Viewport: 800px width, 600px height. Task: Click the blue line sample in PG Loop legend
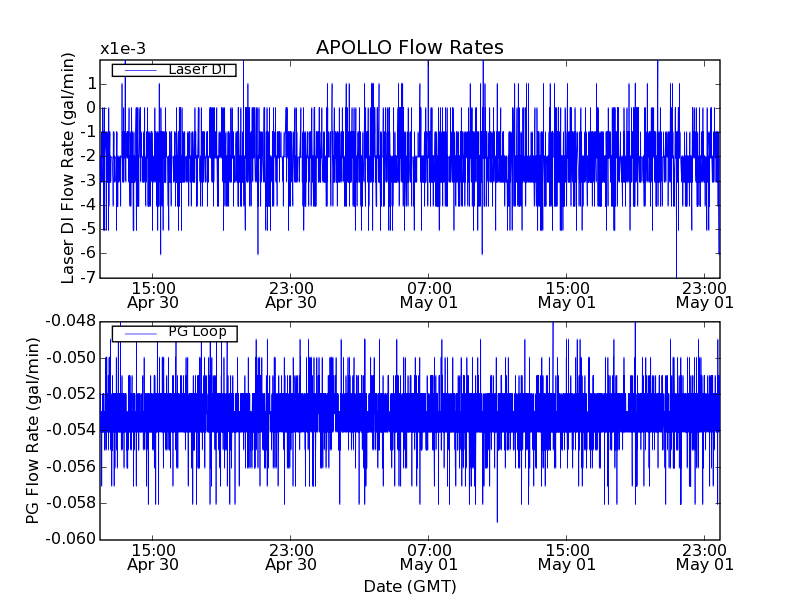click(138, 333)
